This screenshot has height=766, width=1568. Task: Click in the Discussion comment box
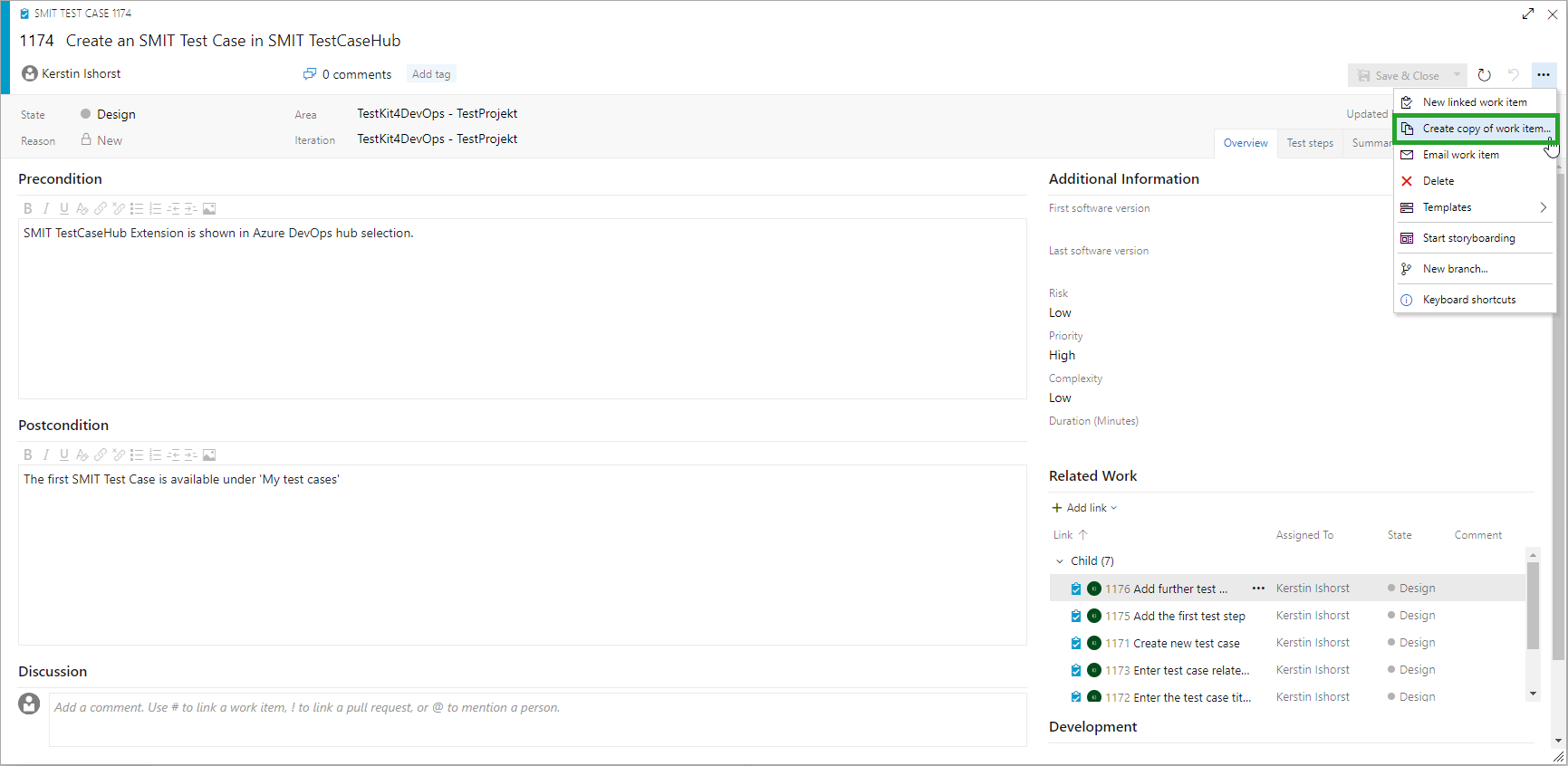tap(538, 720)
